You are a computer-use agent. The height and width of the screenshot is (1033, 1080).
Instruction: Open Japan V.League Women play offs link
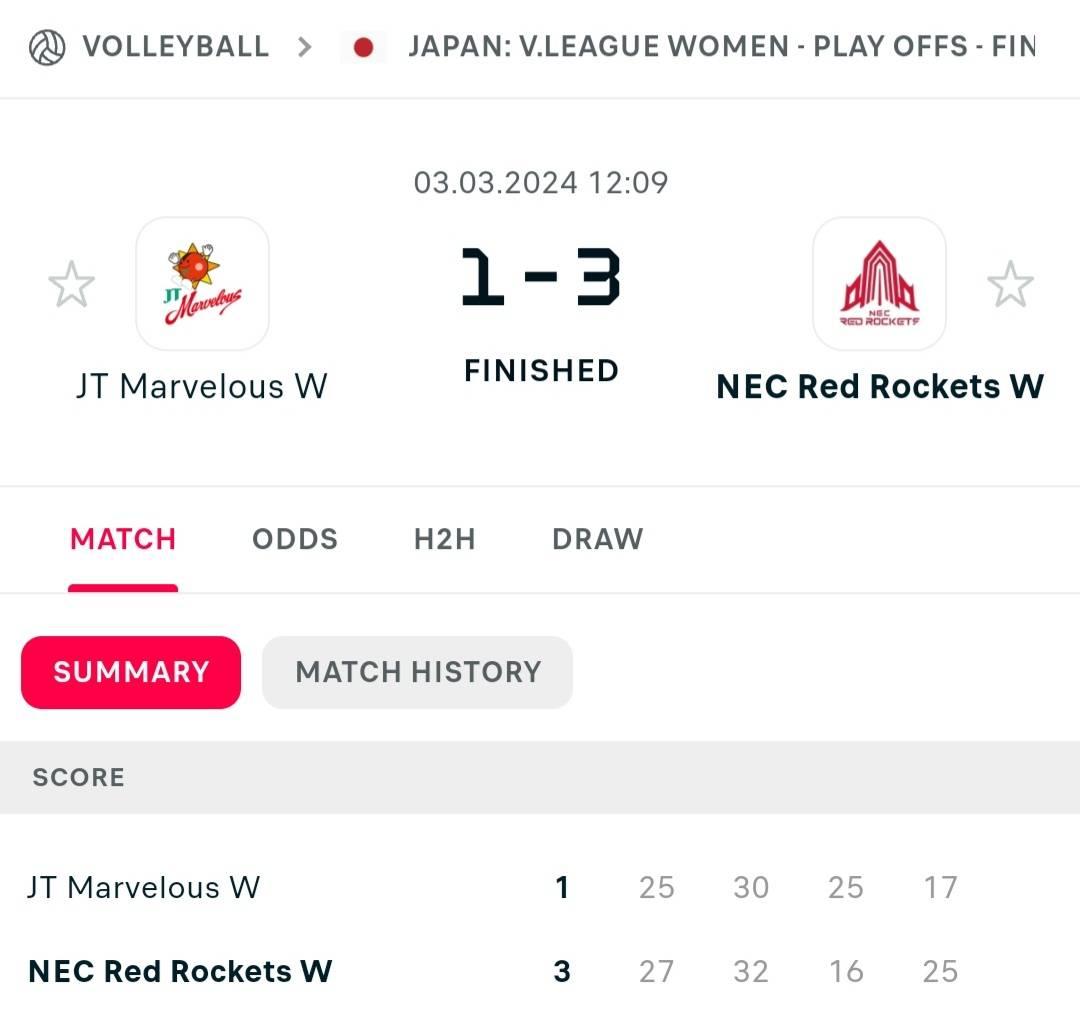pyautogui.click(x=722, y=47)
